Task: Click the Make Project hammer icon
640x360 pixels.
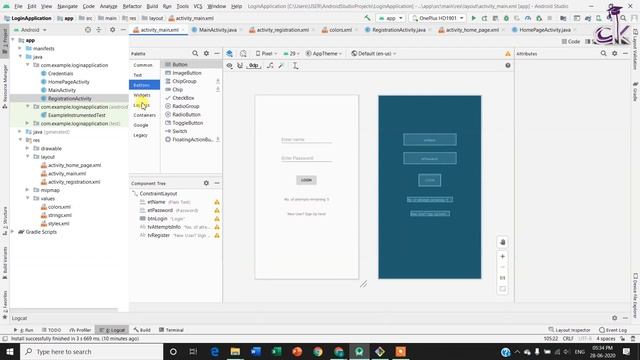Action: 367,18
